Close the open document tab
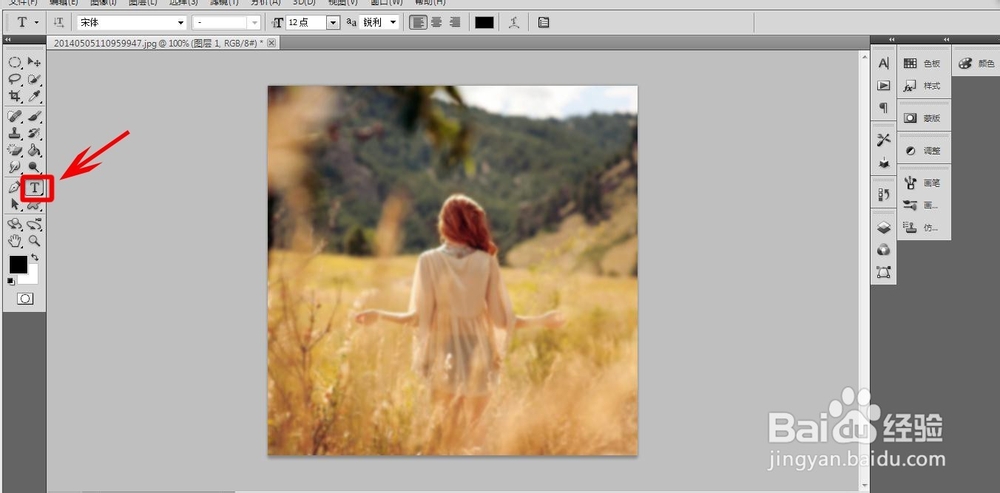The width and height of the screenshot is (1000, 493). 271,43
